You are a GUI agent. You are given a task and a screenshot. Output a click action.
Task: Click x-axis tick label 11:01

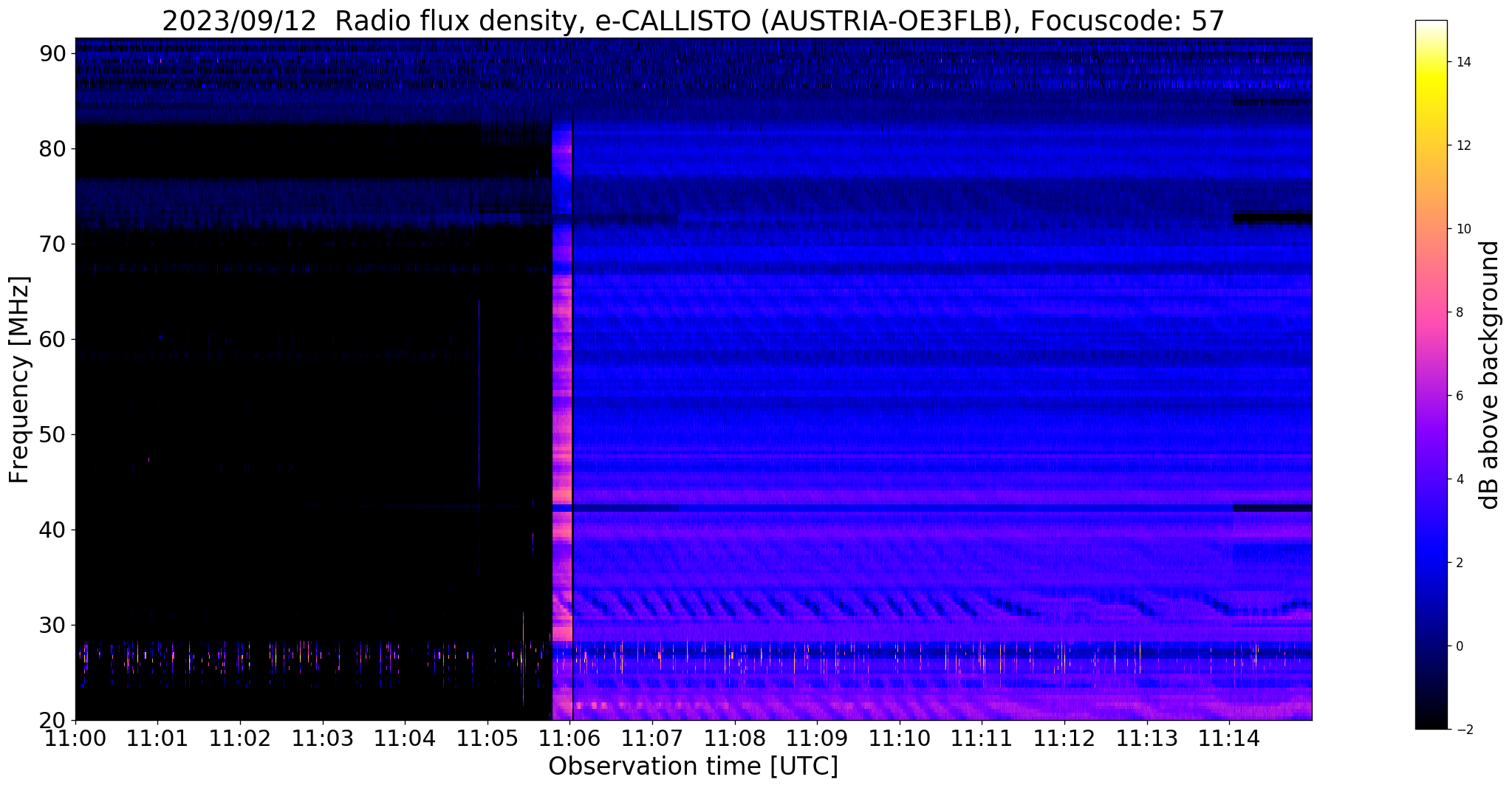tap(157, 738)
